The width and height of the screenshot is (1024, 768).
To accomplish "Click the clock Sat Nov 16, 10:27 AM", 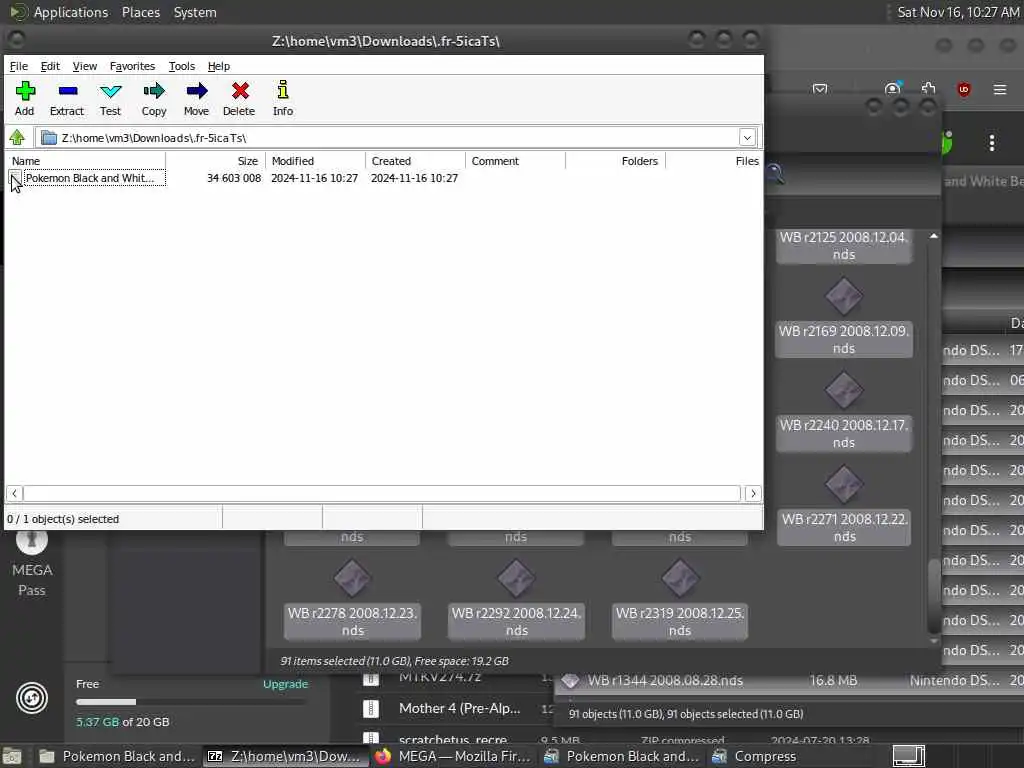I will click(x=957, y=12).
